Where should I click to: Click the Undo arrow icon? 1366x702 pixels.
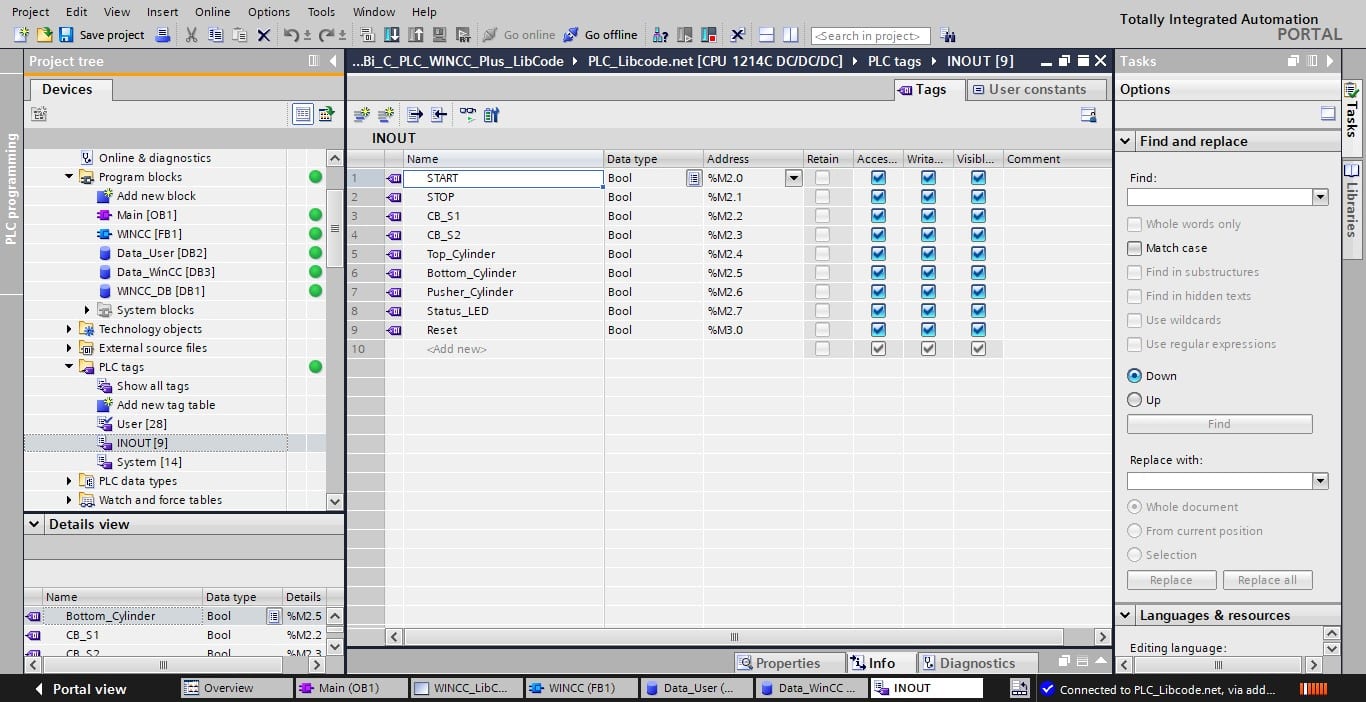291,35
